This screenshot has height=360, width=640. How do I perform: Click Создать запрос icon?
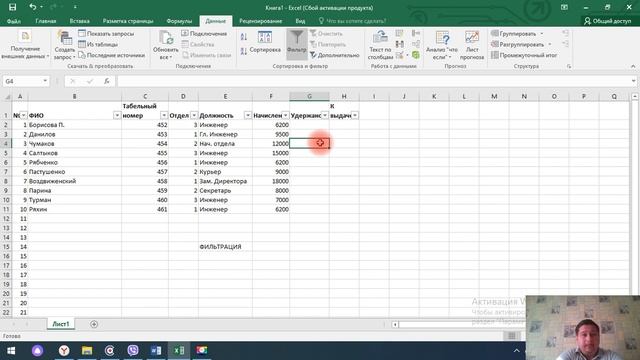64,45
